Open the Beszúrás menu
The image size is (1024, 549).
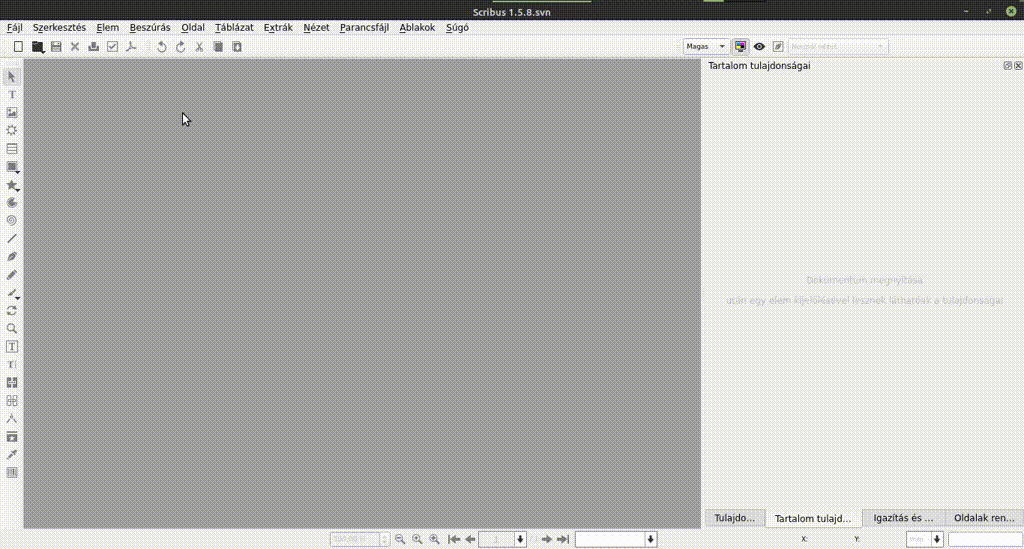coord(150,27)
